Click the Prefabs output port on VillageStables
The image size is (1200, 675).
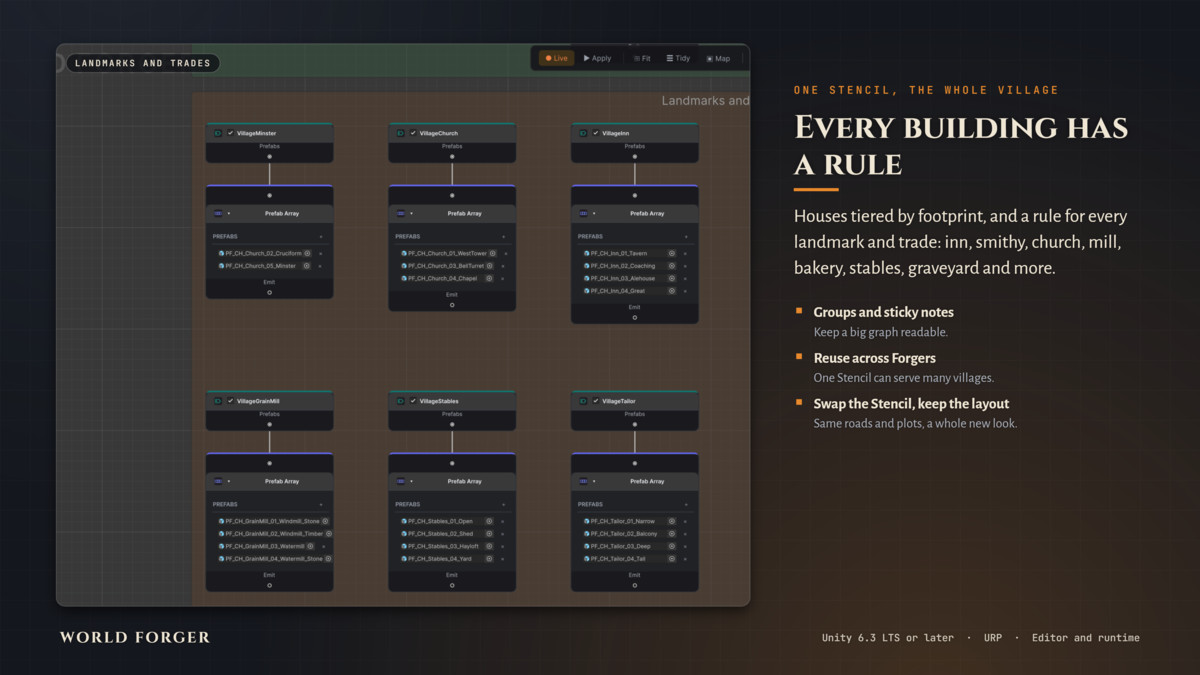coord(452,424)
